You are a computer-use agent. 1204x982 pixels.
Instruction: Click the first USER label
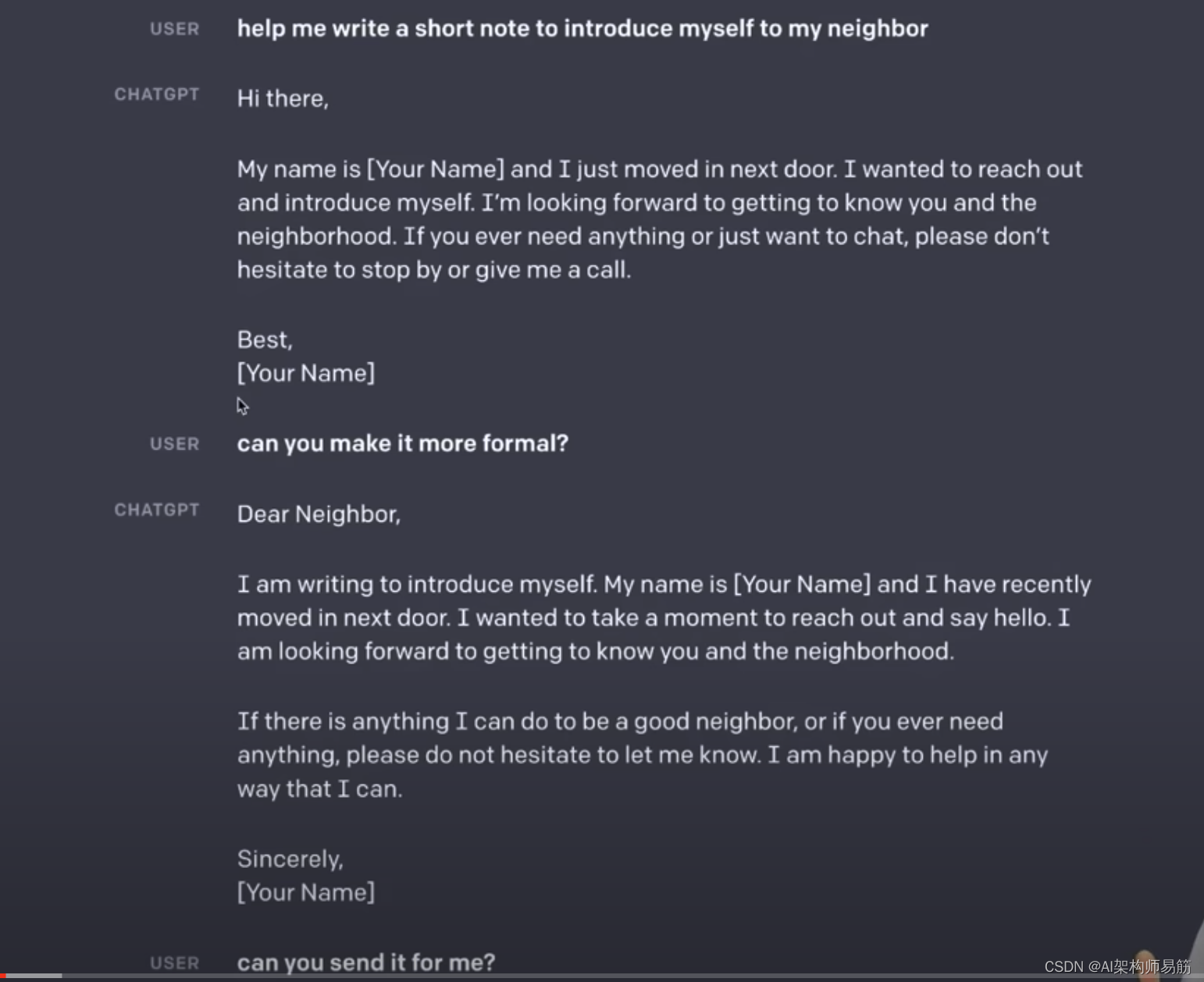point(174,29)
